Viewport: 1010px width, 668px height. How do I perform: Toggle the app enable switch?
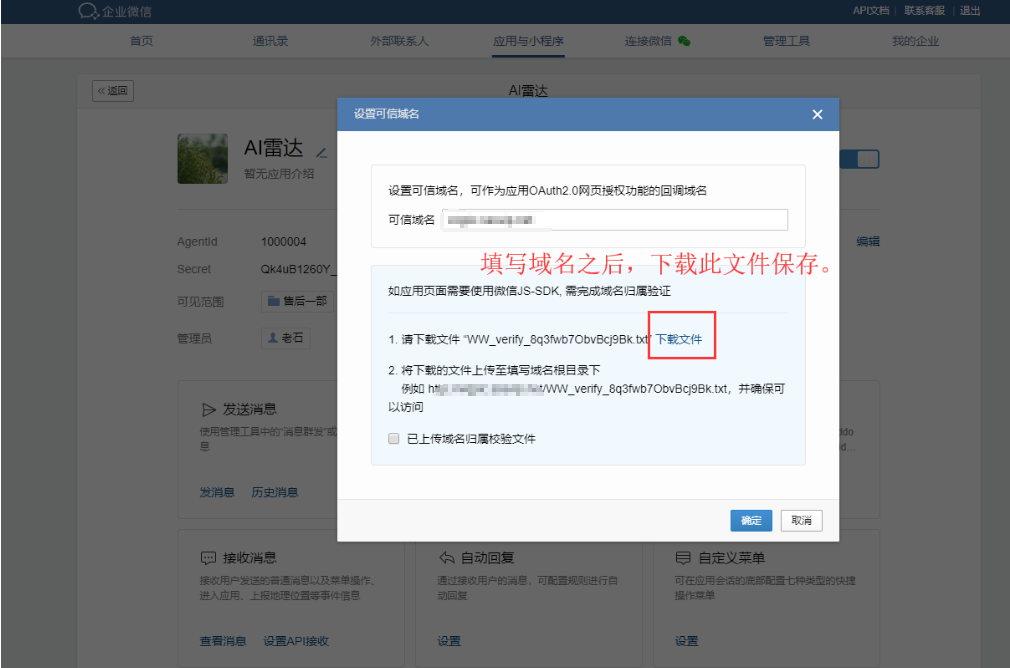860,159
